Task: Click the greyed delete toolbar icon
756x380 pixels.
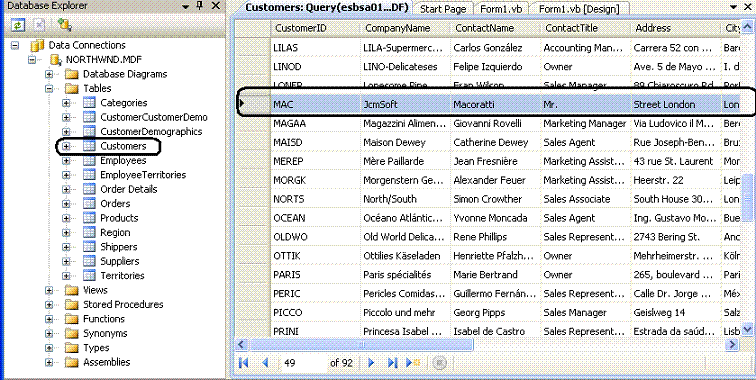Action: pyautogui.click(x=40, y=25)
